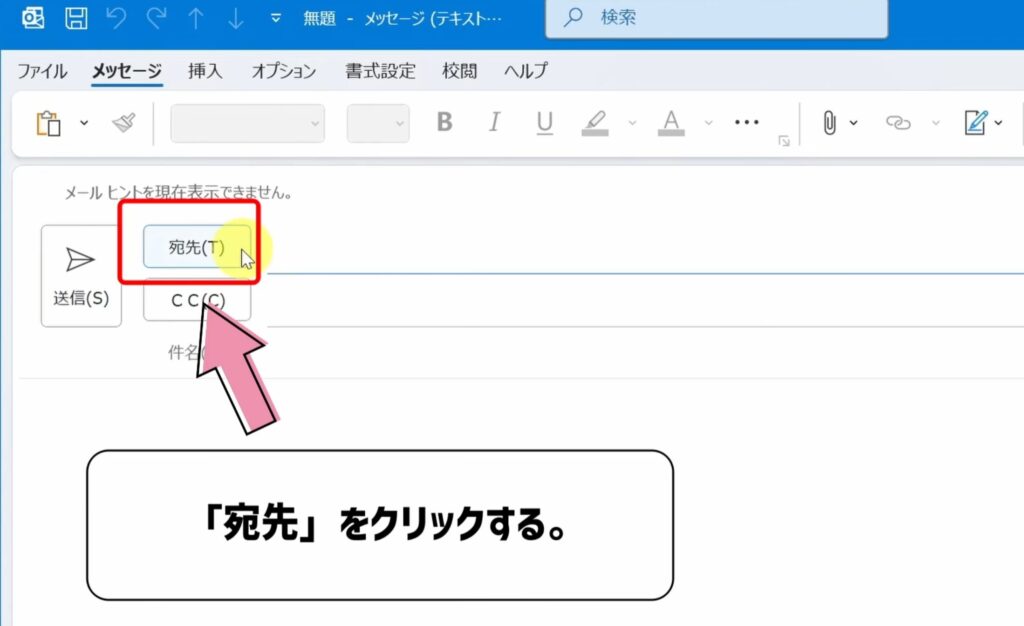This screenshot has width=1024, height=626.
Task: Toggle underline formatting
Action: [544, 122]
